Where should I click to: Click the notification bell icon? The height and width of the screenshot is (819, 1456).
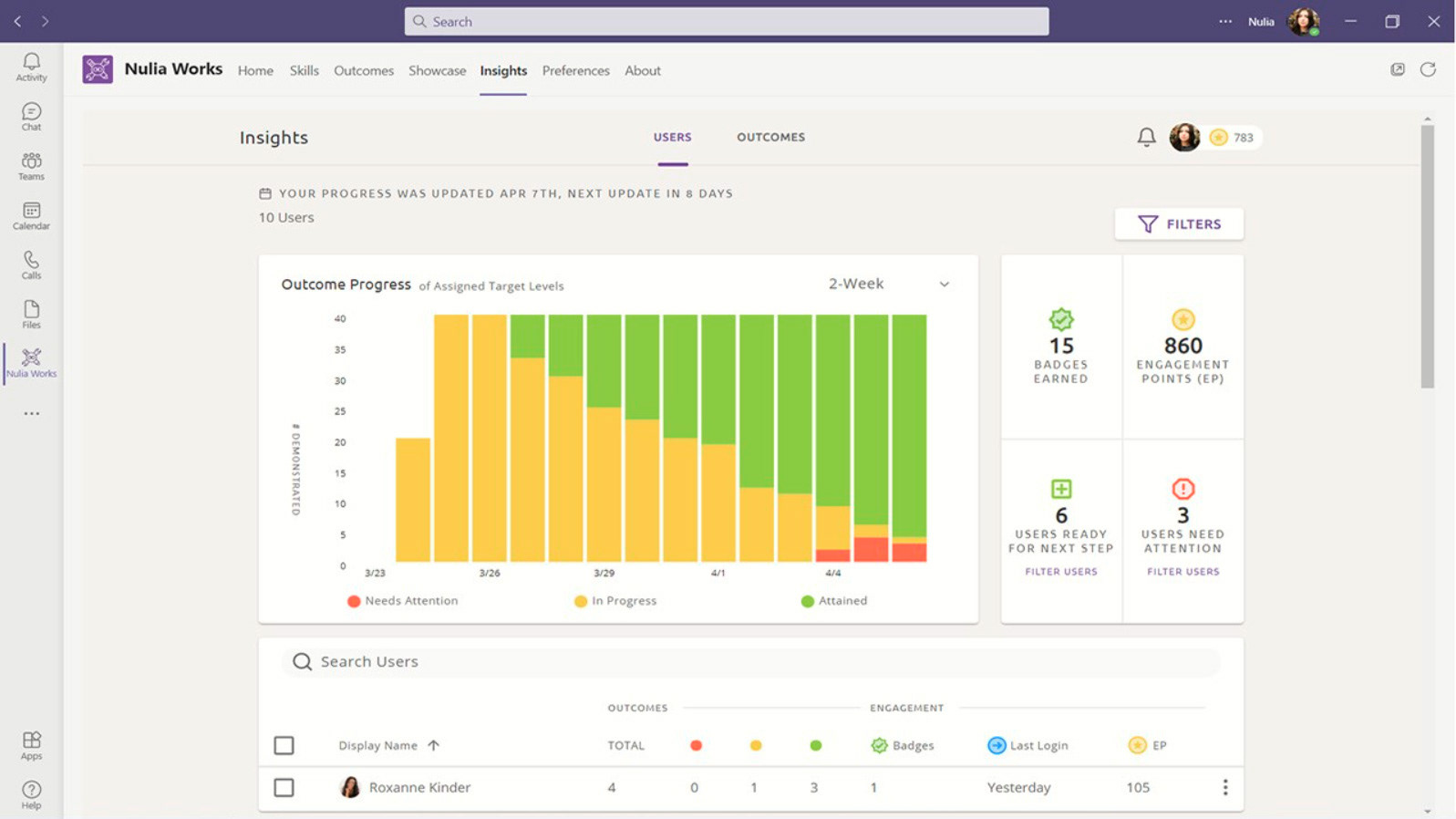pos(1146,138)
